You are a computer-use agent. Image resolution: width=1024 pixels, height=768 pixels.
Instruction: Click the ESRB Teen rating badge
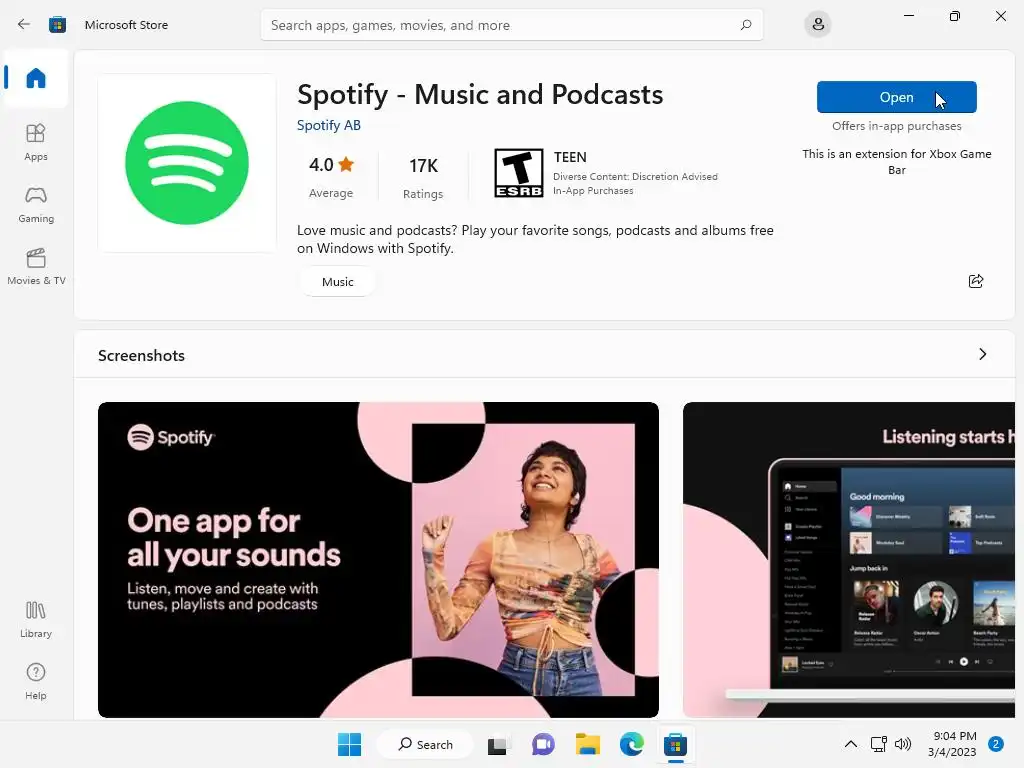point(519,173)
